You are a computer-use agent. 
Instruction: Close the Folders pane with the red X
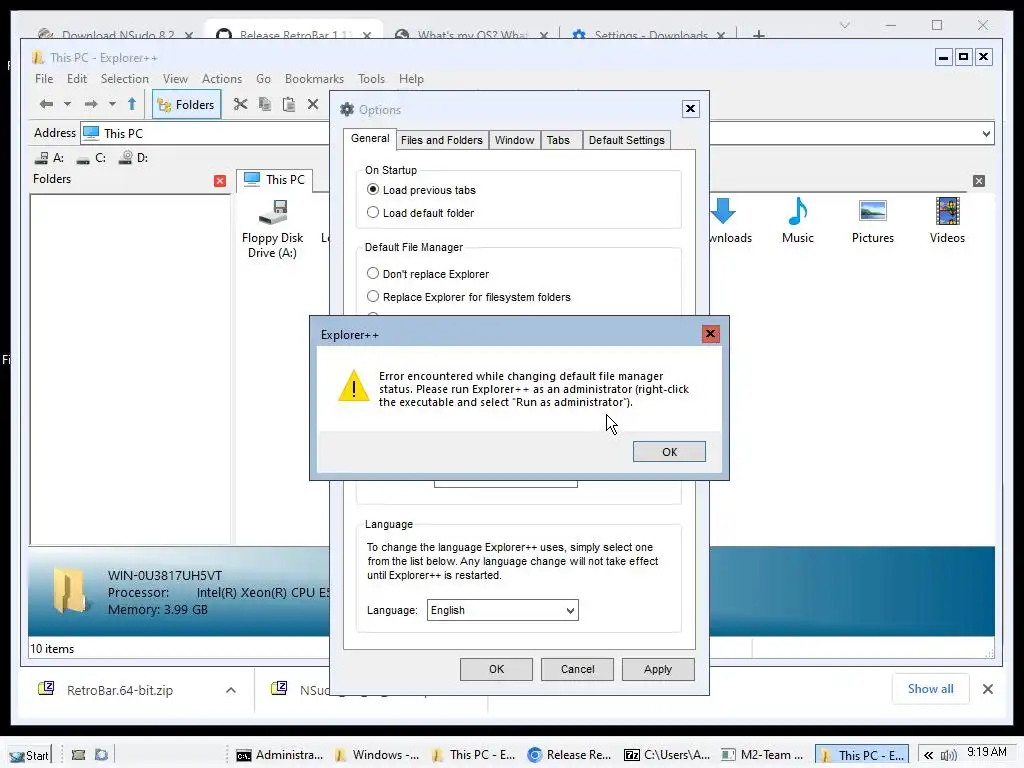[x=220, y=181]
